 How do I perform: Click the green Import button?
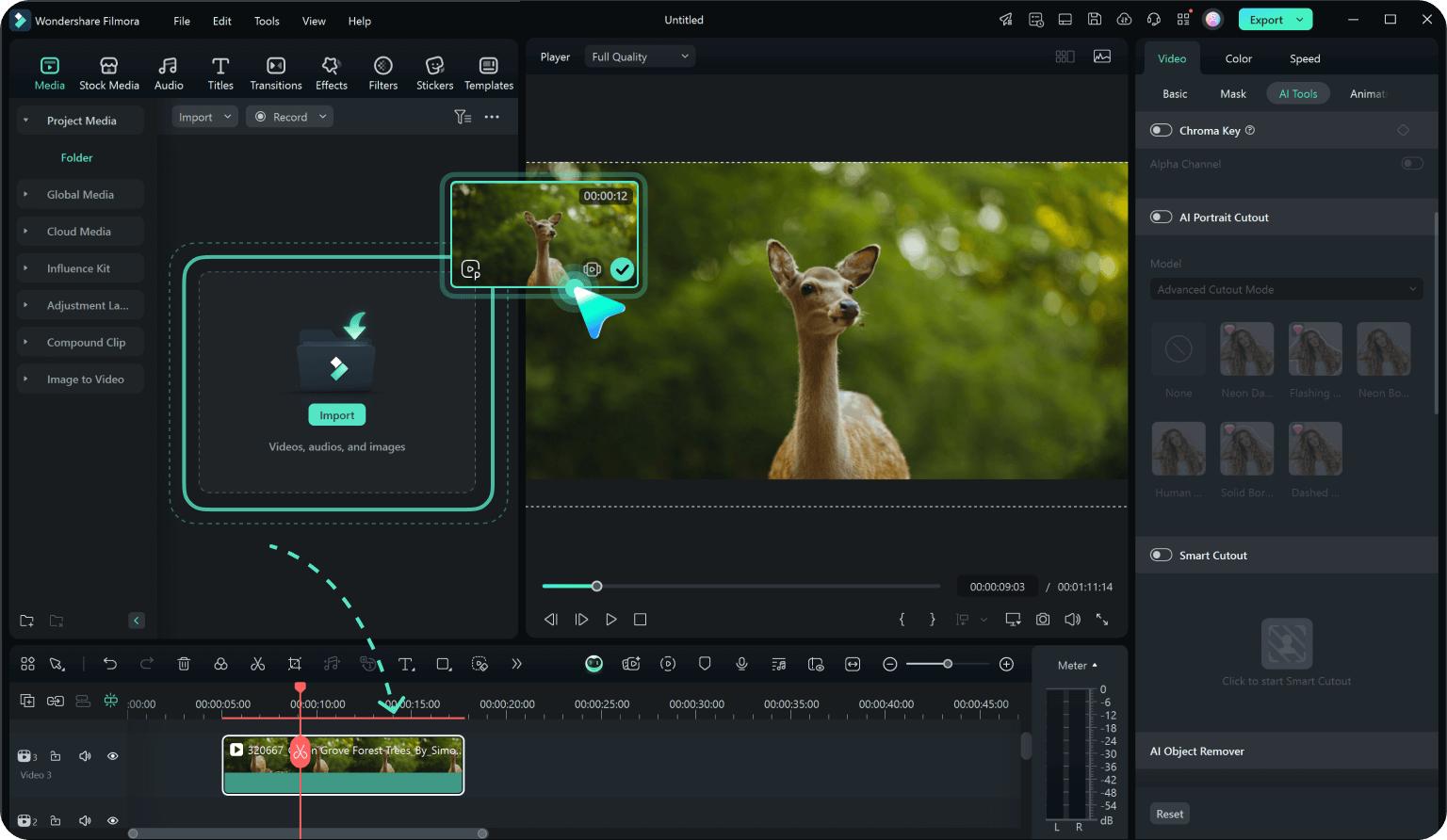click(x=336, y=415)
